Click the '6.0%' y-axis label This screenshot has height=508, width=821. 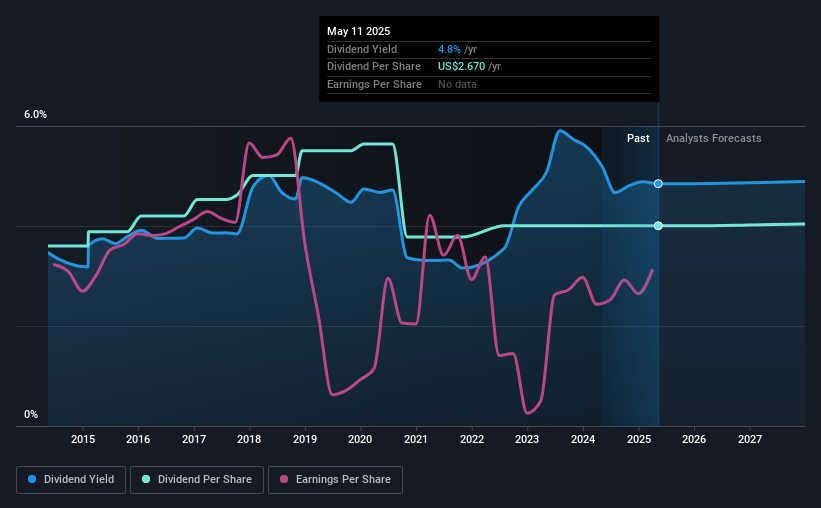(35, 115)
